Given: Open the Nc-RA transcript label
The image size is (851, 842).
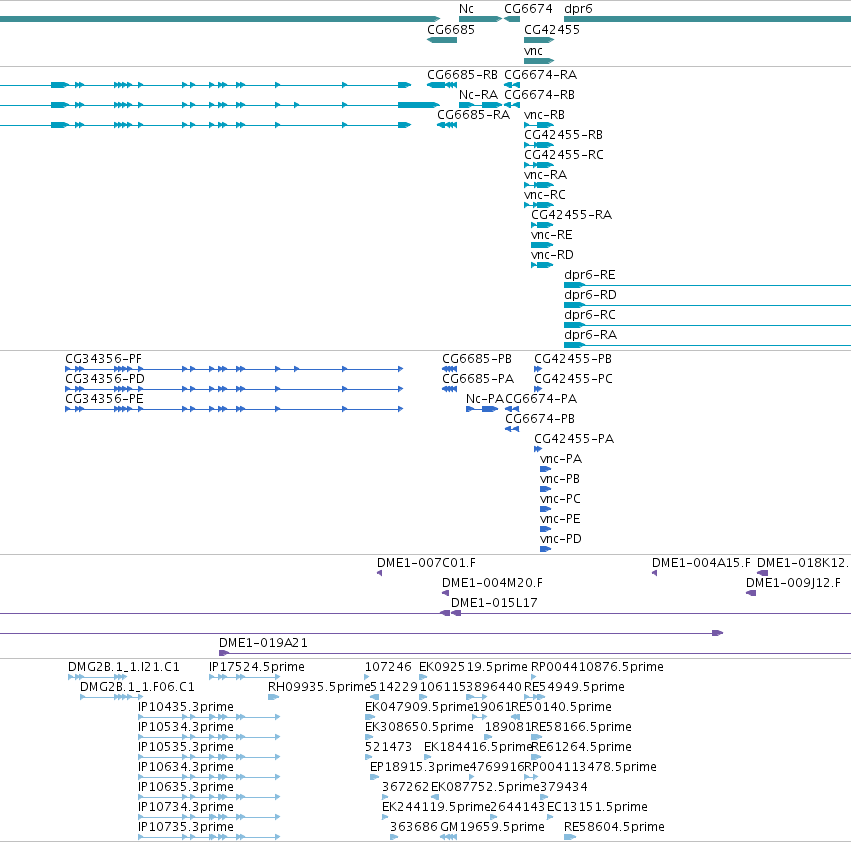Looking at the screenshot, I should [478, 94].
